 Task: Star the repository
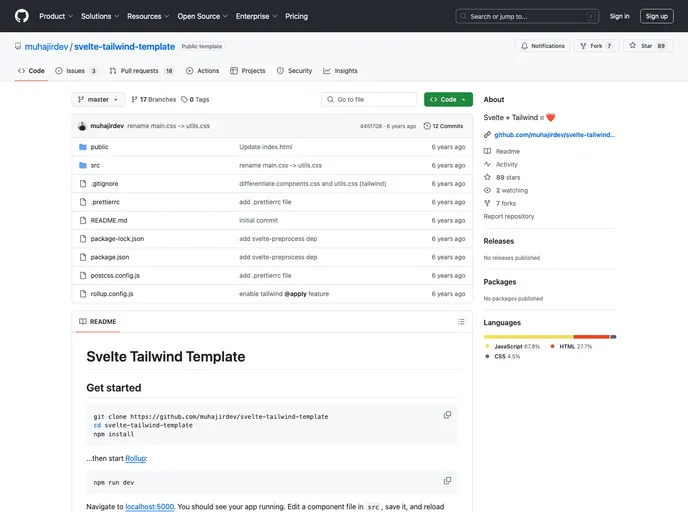(648, 46)
